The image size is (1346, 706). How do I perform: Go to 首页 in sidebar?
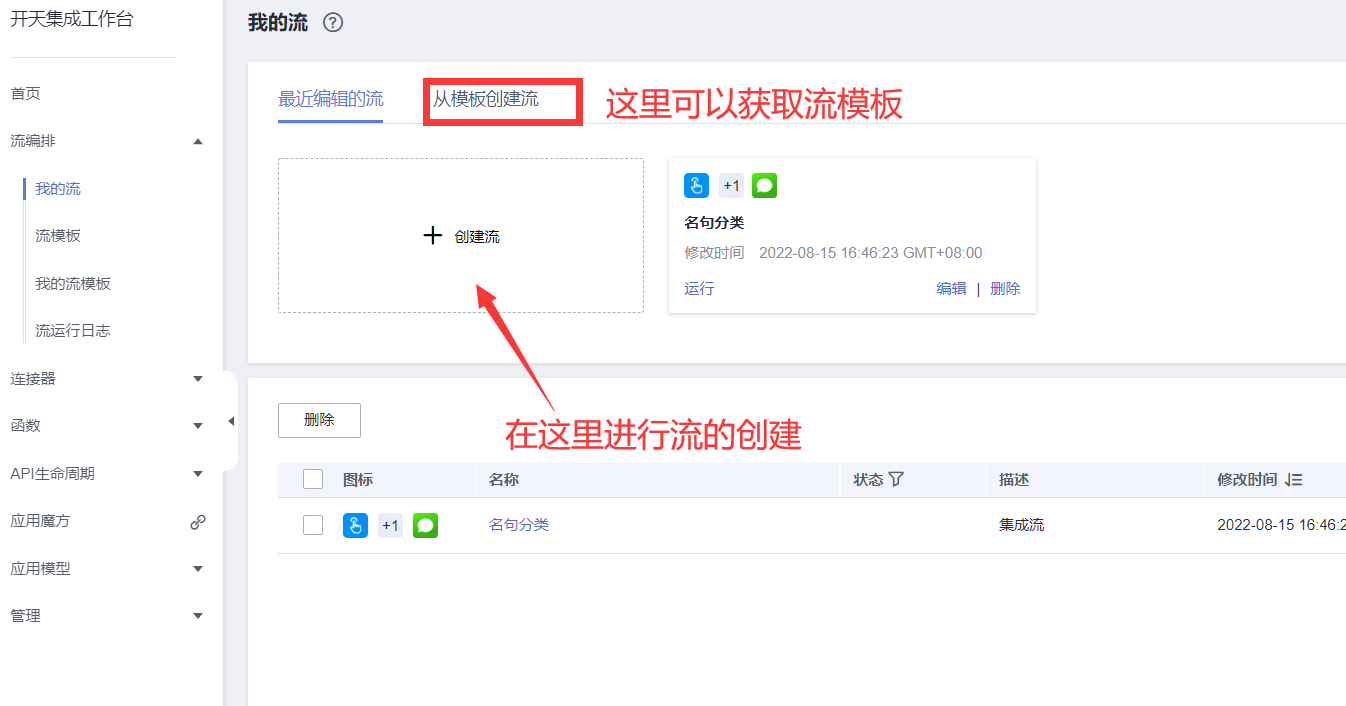pos(26,93)
